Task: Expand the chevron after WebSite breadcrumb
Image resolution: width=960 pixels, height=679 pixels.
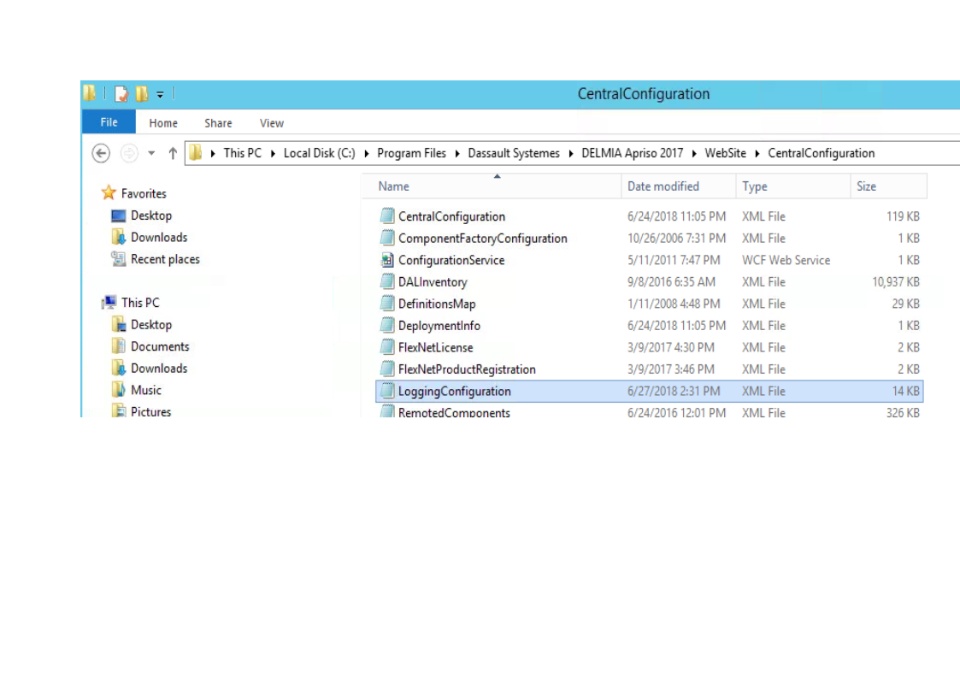Action: coord(757,154)
